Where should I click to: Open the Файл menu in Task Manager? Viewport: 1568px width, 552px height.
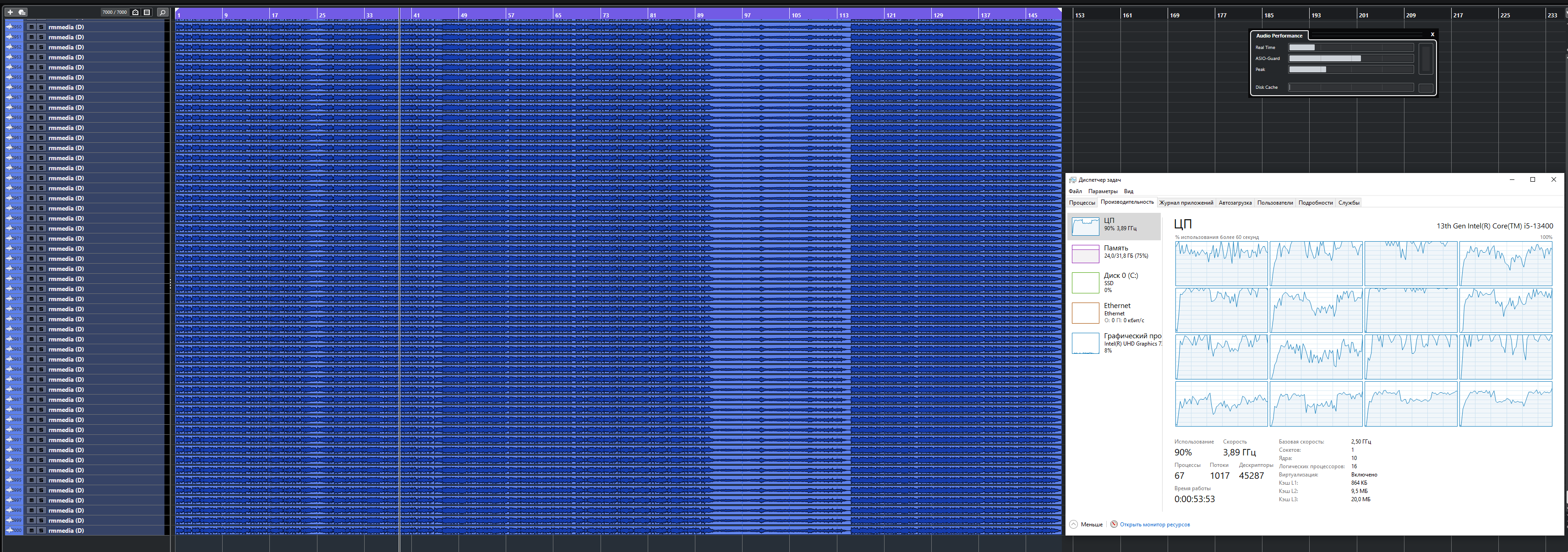[1075, 191]
